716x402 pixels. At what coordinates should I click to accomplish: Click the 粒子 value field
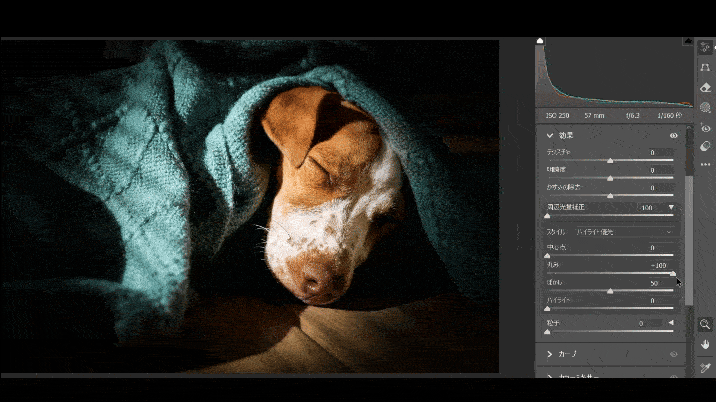(x=650, y=323)
